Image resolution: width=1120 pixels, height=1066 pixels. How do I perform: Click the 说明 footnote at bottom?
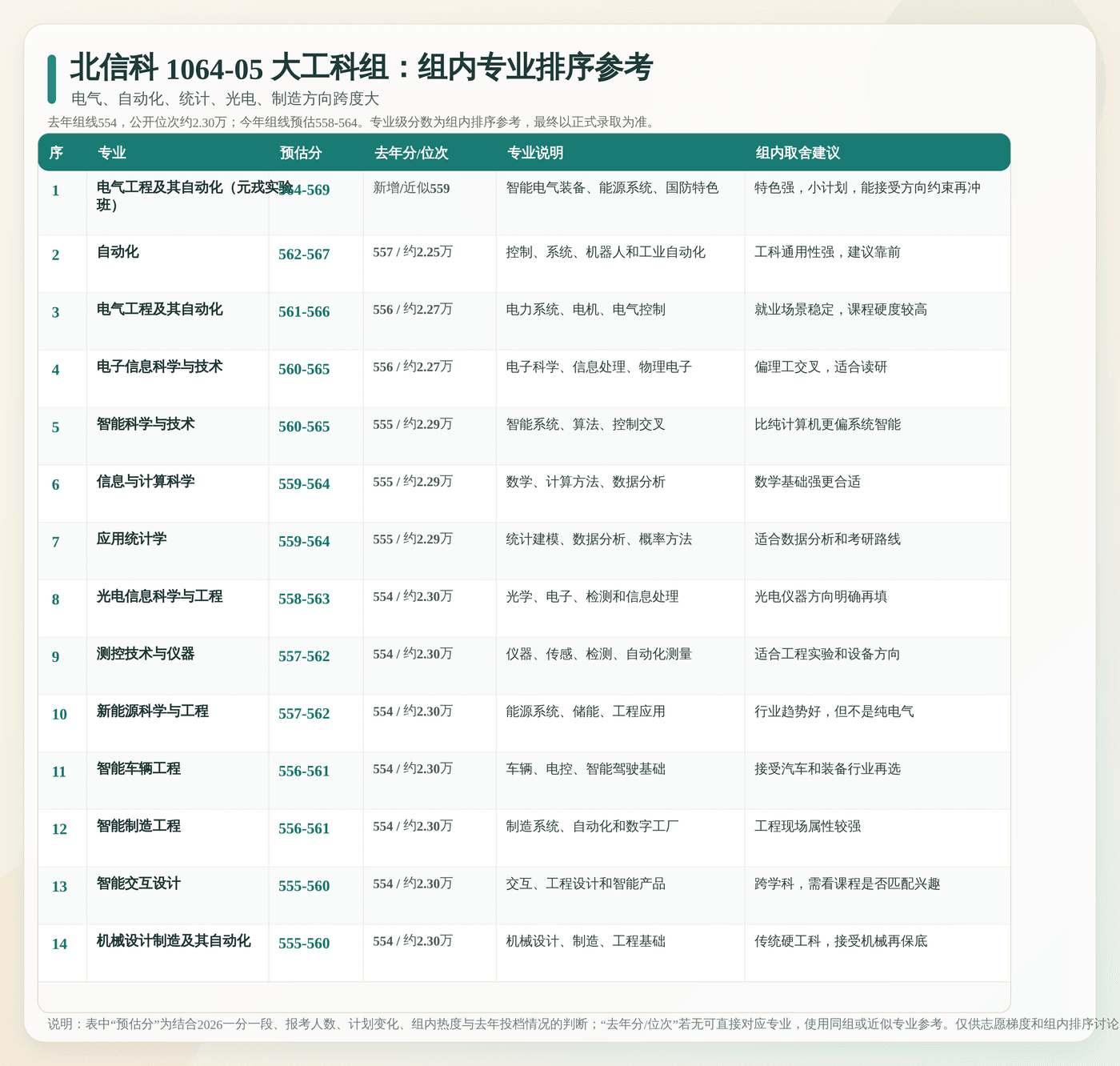click(583, 1024)
